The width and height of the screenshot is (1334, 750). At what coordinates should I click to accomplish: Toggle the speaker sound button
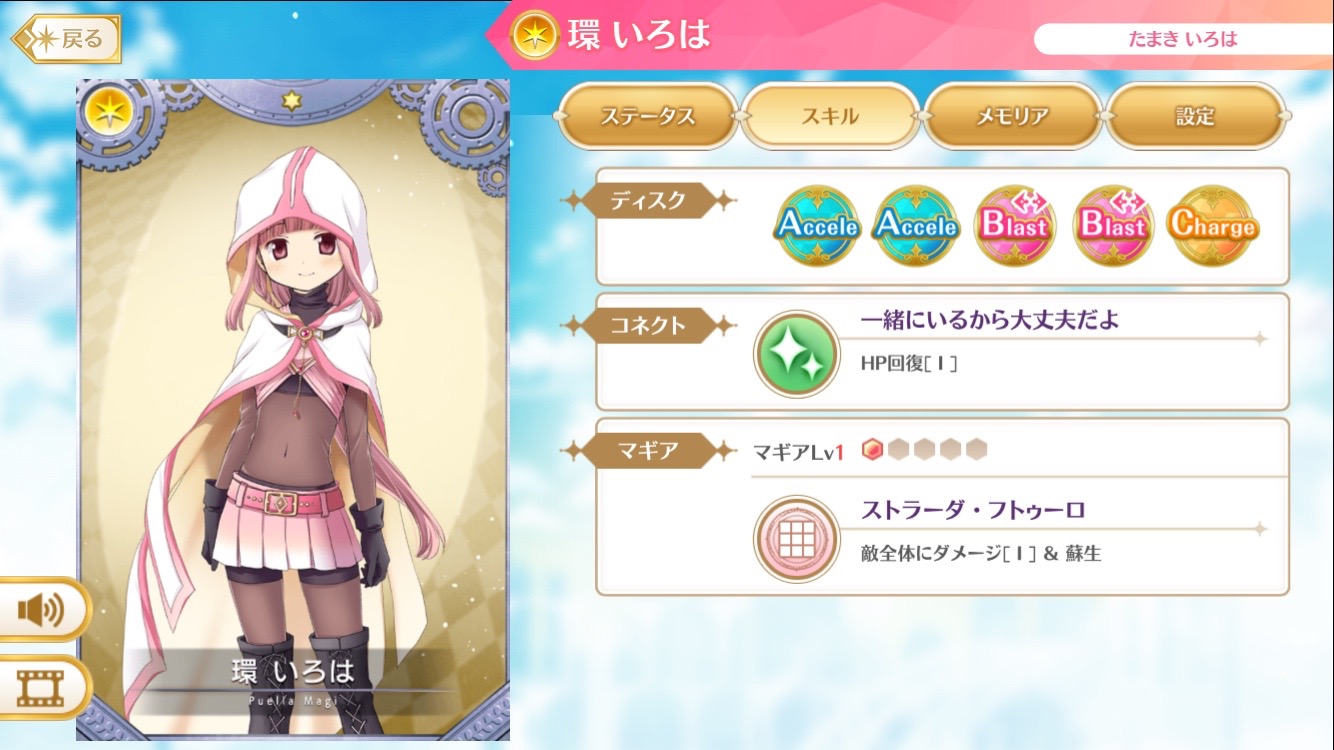(x=42, y=609)
